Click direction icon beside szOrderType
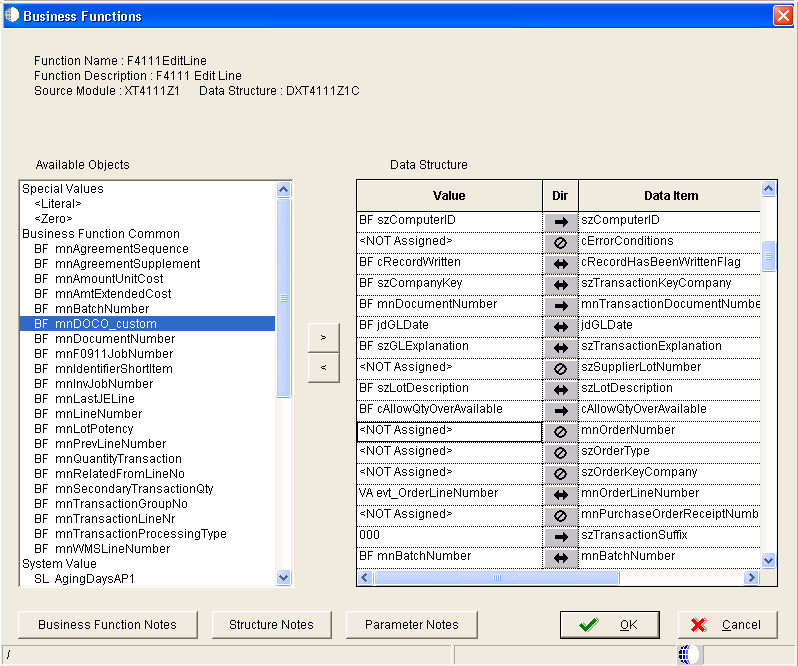Viewport: 798px width, 666px height. click(560, 452)
